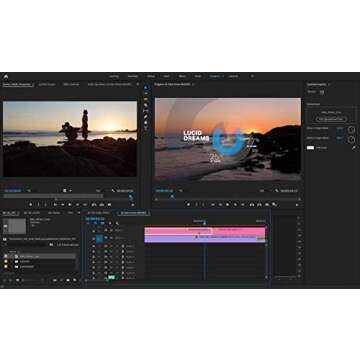Open the Source monitor zoom level dropdown
The height and width of the screenshot is (360, 360).
[x=29, y=191]
